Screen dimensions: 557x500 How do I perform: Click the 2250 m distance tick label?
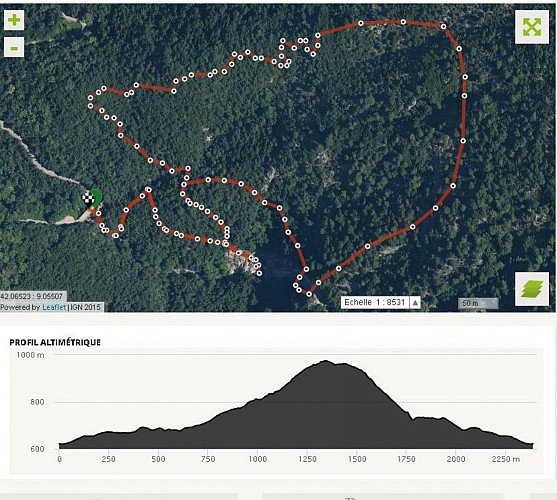click(505, 459)
